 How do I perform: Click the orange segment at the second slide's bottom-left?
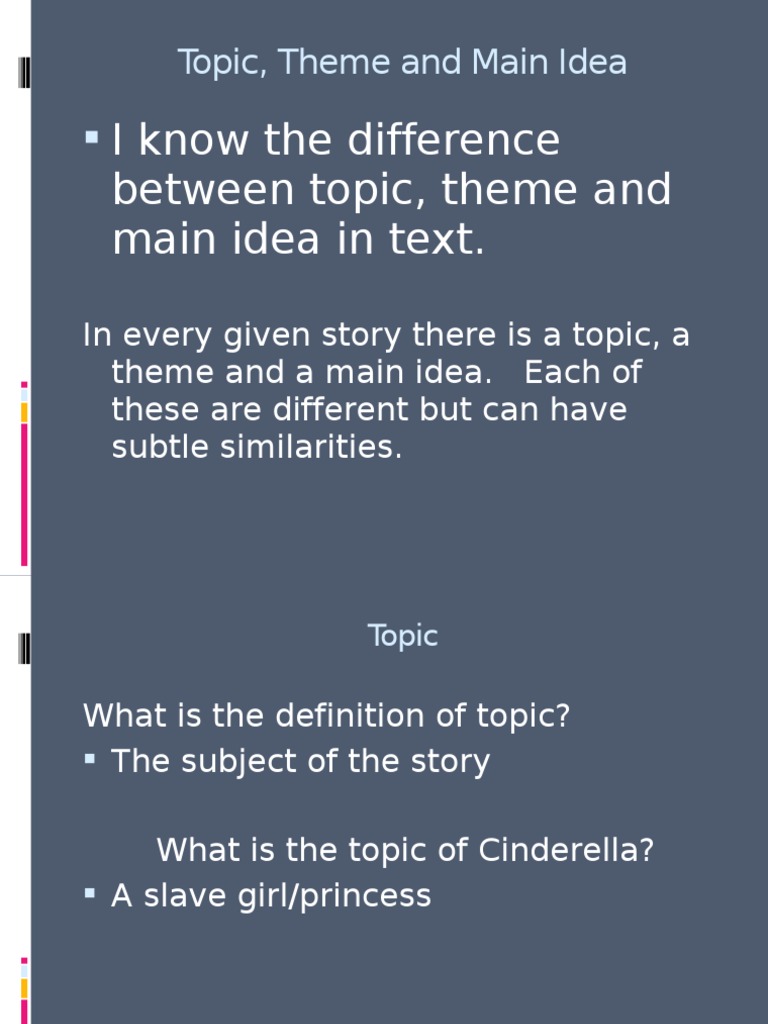pos(24,988)
